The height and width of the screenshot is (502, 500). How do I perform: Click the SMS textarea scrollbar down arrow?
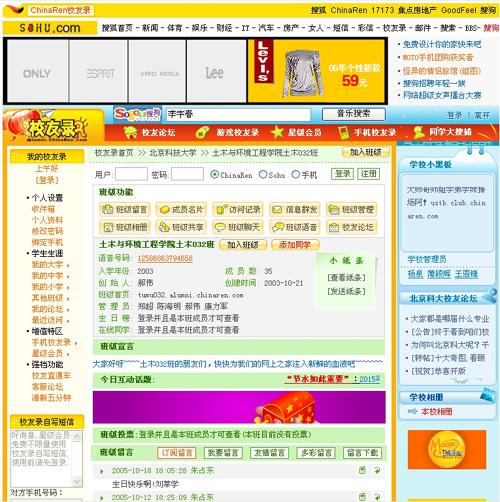point(77,482)
